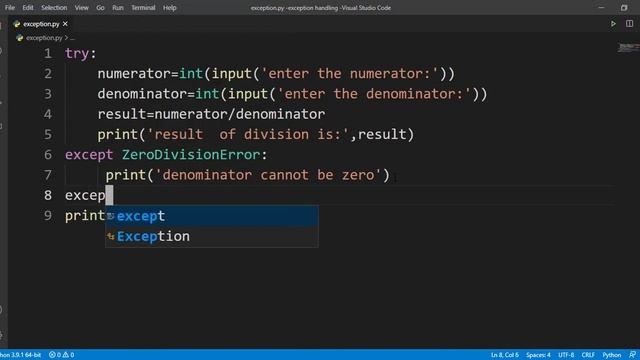Viewport: 640px width, 360px height.
Task: Click 'result of division is:' string
Action: pyautogui.click(x=248, y=135)
